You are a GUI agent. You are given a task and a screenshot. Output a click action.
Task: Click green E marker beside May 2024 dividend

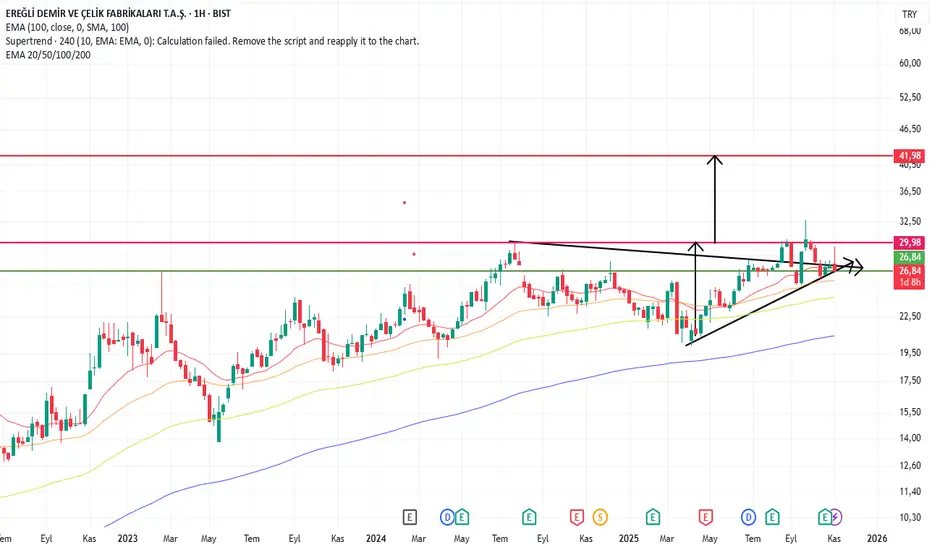[462, 517]
